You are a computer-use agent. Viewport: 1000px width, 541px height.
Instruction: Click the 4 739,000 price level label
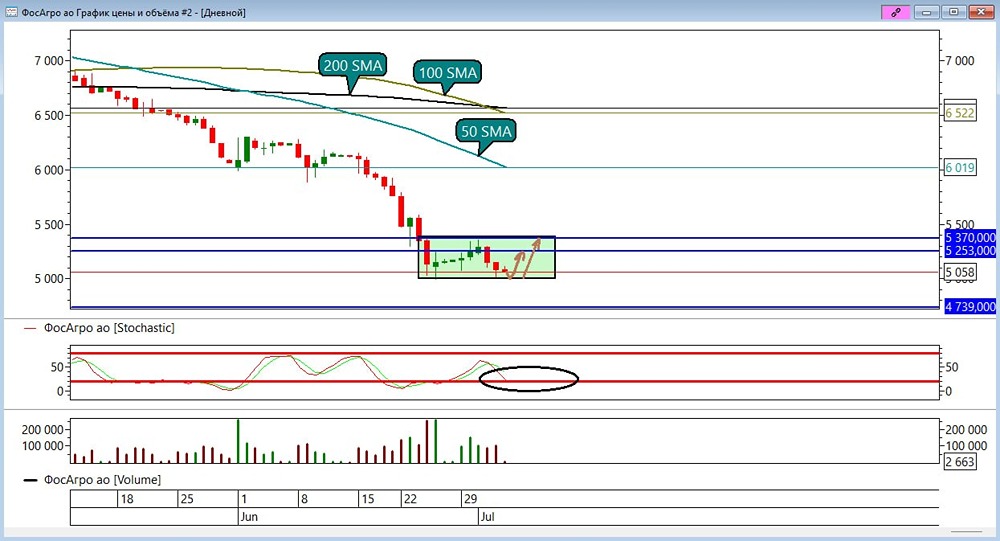click(969, 306)
